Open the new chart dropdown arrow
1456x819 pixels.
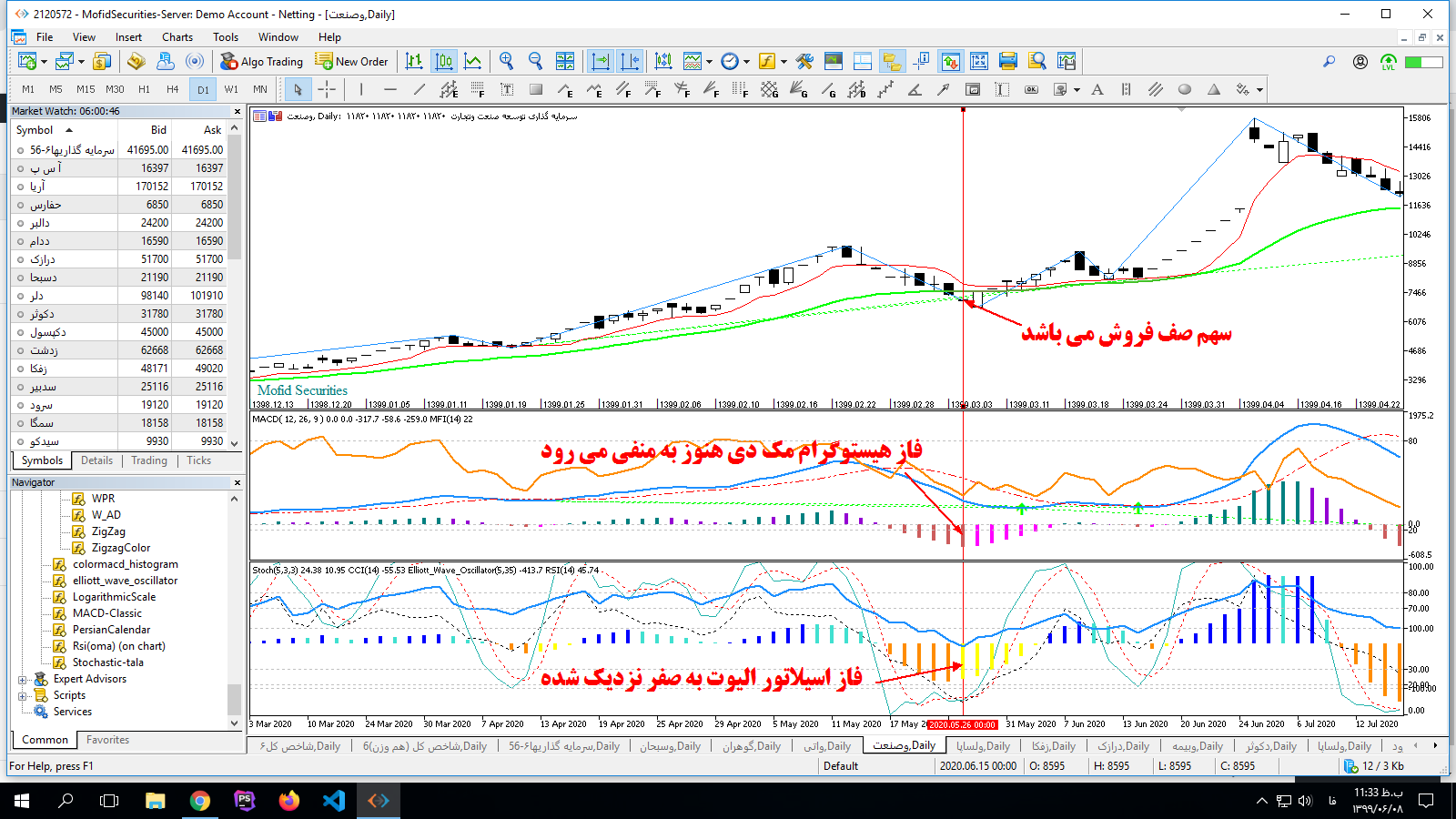click(x=44, y=62)
